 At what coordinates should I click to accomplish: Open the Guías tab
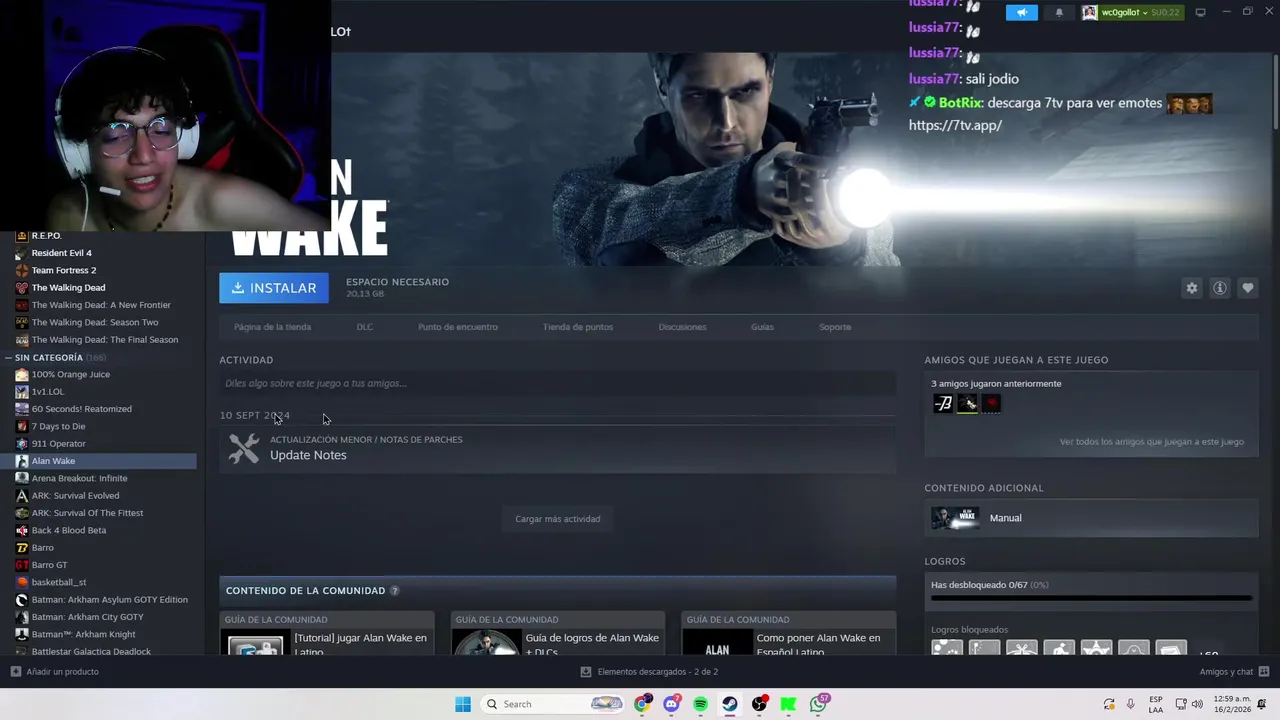762,327
